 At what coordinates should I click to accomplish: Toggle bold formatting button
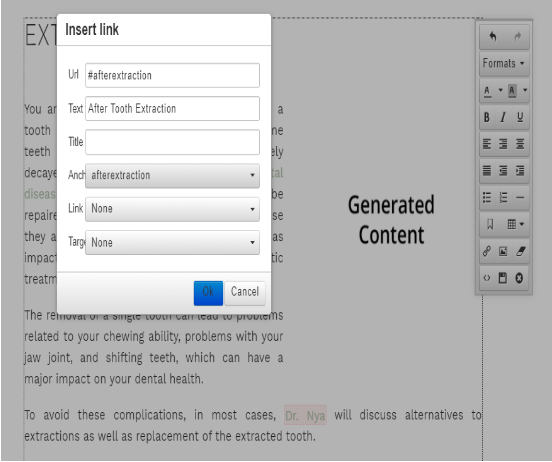(x=487, y=117)
